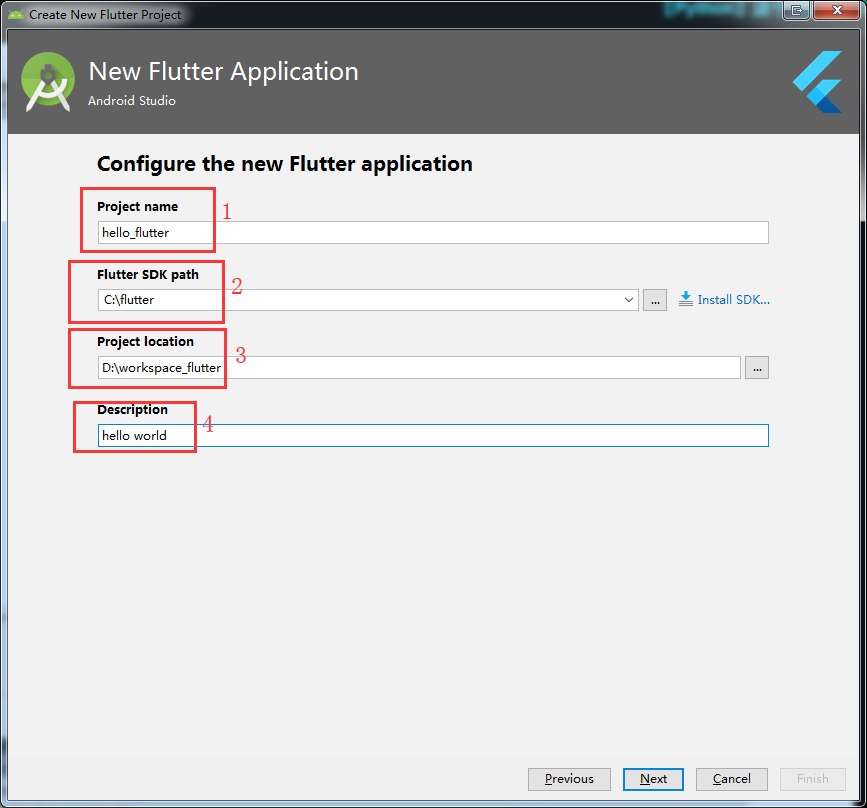Screen dimensions: 867x808
Task: Click the download icon beside Install SDK
Action: pyautogui.click(x=686, y=299)
